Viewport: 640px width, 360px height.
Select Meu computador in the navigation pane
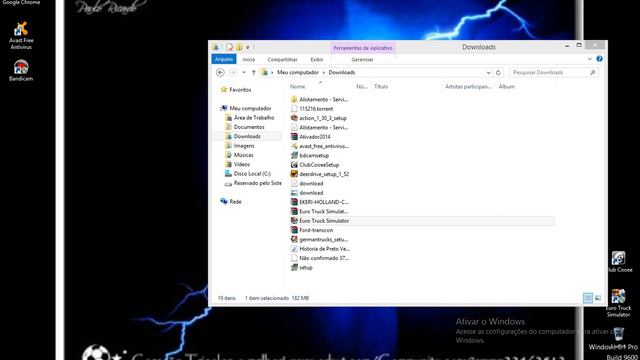[250, 108]
